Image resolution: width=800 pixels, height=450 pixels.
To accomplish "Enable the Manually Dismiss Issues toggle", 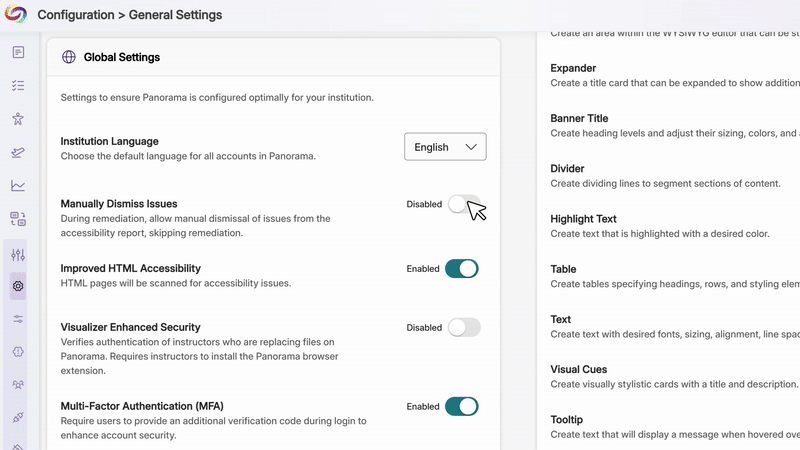I will click(464, 204).
